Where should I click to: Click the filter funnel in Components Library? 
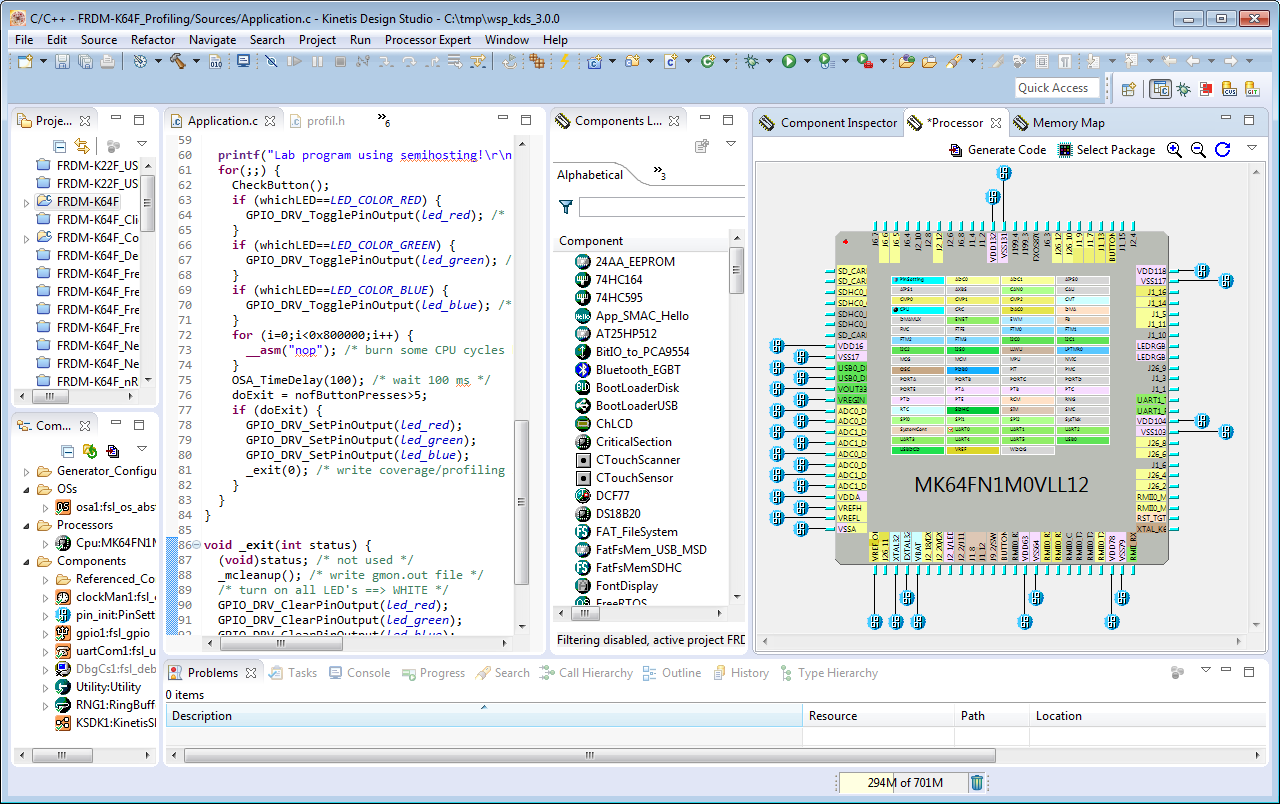[566, 207]
